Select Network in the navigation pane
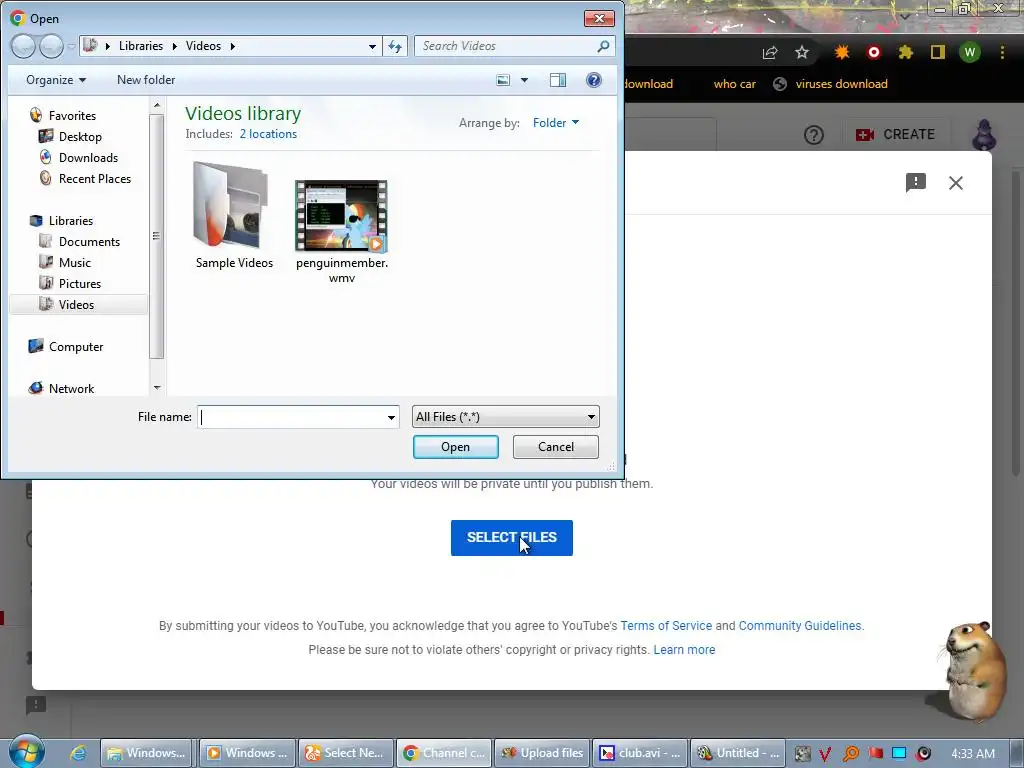This screenshot has height=768, width=1024. (71, 389)
